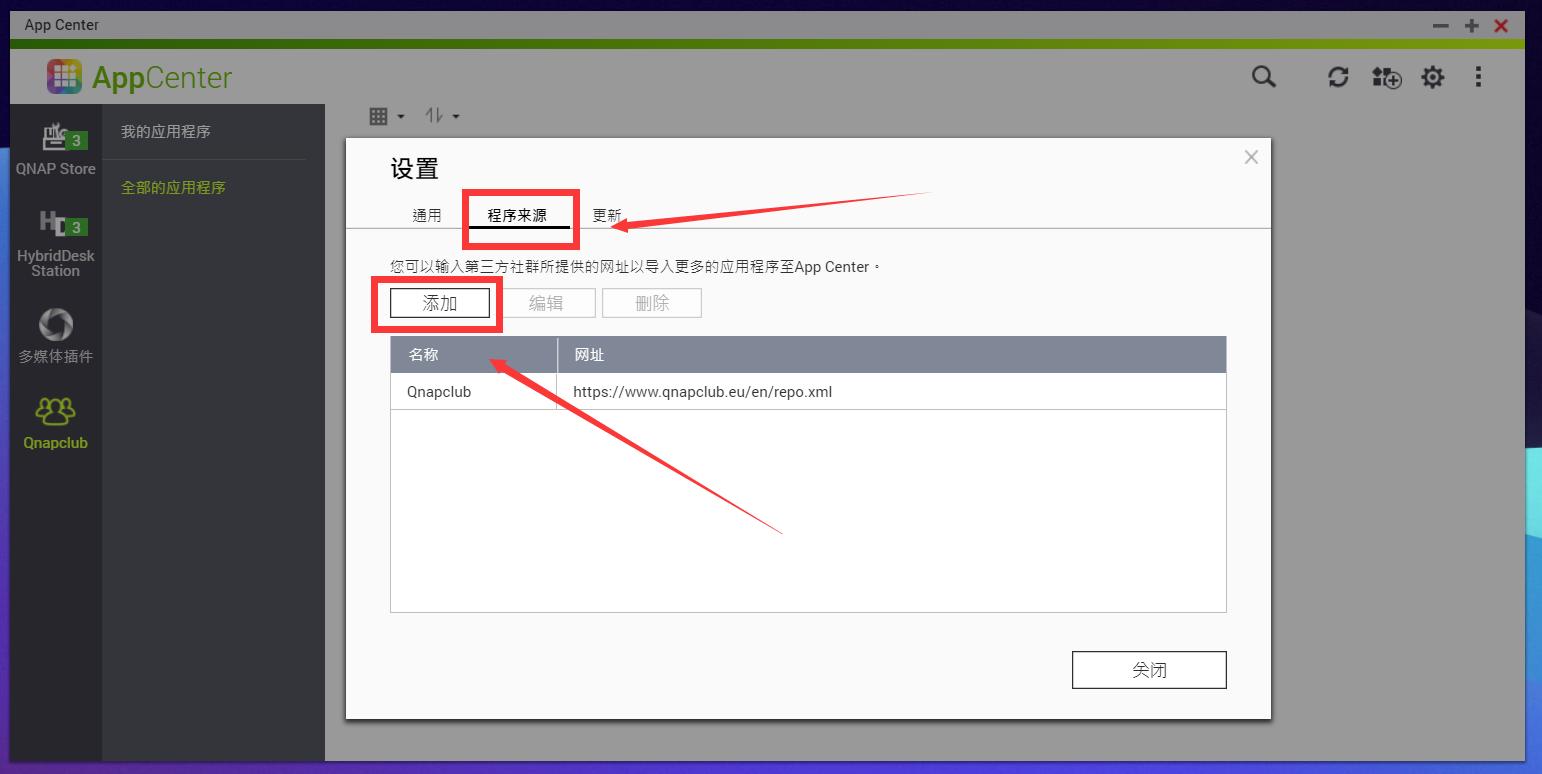Close the 设置 dialog with X

coord(1251,157)
